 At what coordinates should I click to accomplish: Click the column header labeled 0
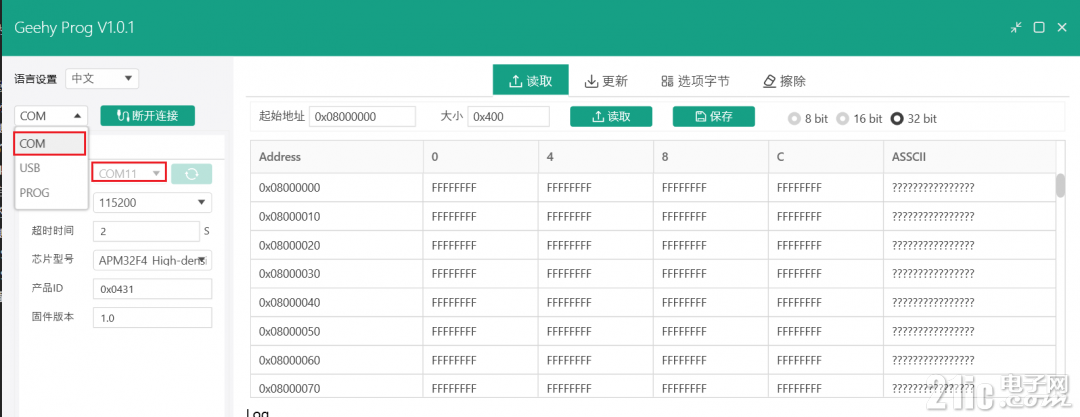pos(481,156)
